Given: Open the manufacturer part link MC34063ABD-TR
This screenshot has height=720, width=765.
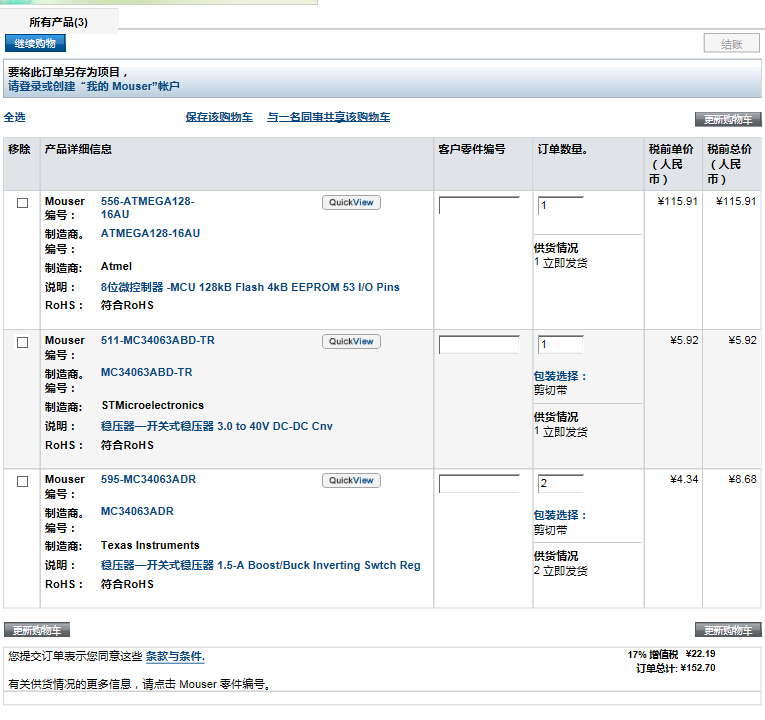Looking at the screenshot, I should [x=146, y=372].
